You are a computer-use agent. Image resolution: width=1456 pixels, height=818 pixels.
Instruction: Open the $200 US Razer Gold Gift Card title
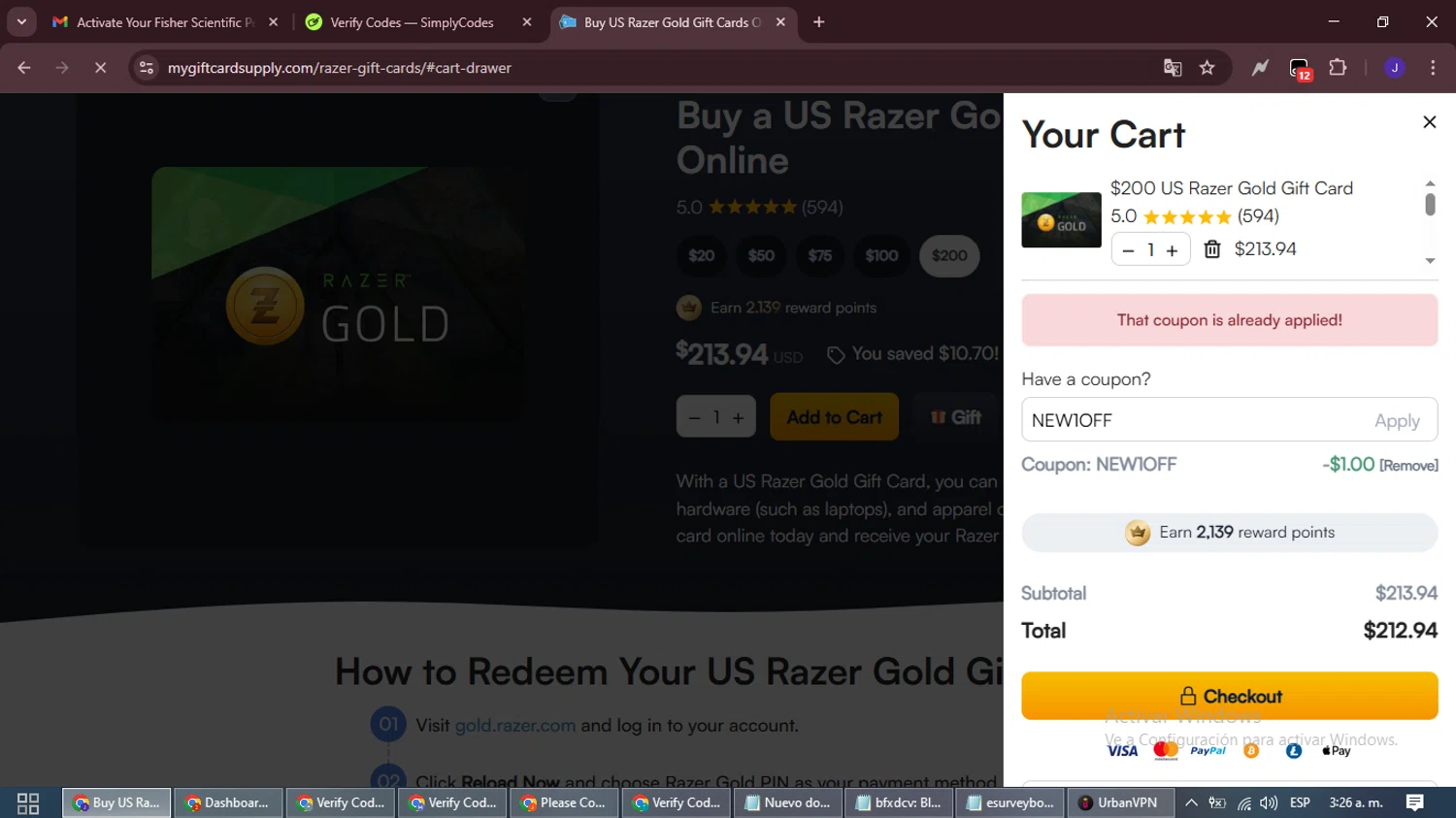tap(1231, 188)
